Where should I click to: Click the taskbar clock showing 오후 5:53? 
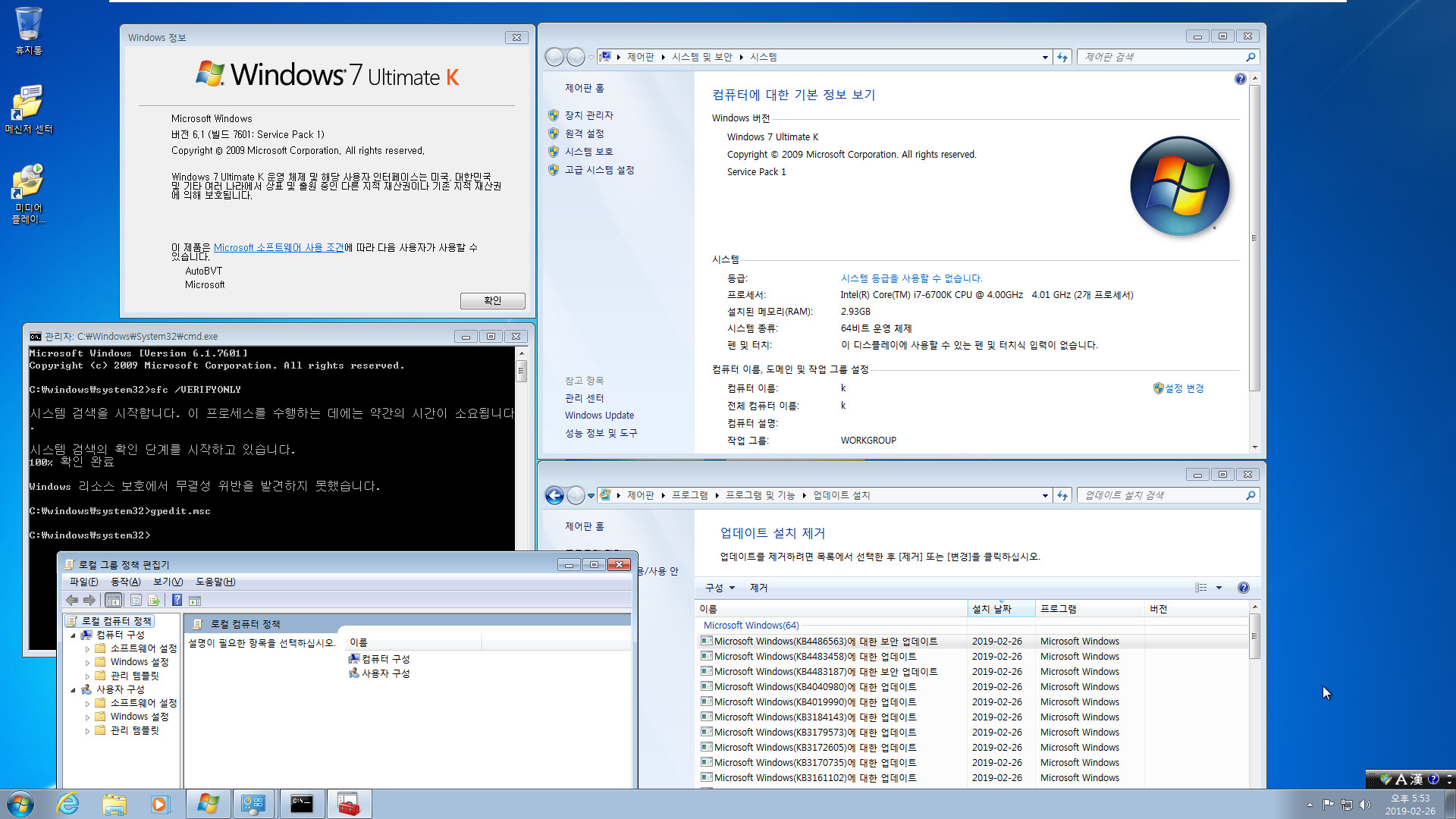point(1410,805)
